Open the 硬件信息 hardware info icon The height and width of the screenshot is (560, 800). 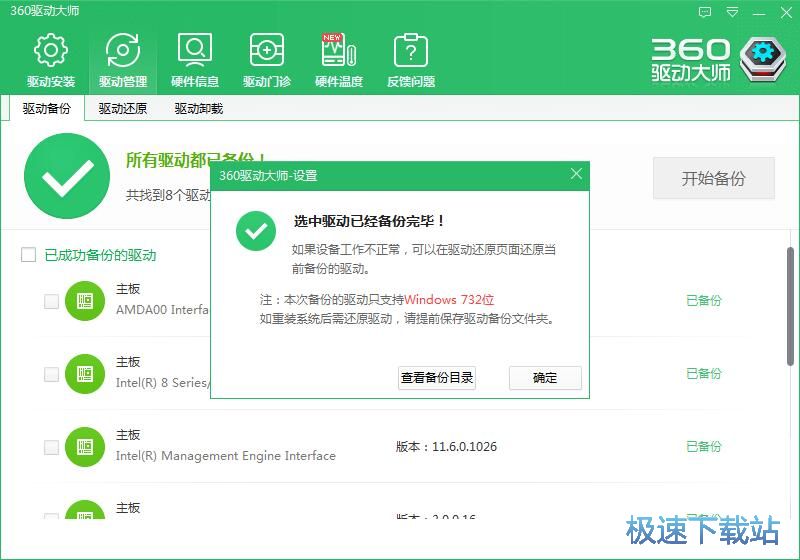click(x=195, y=50)
